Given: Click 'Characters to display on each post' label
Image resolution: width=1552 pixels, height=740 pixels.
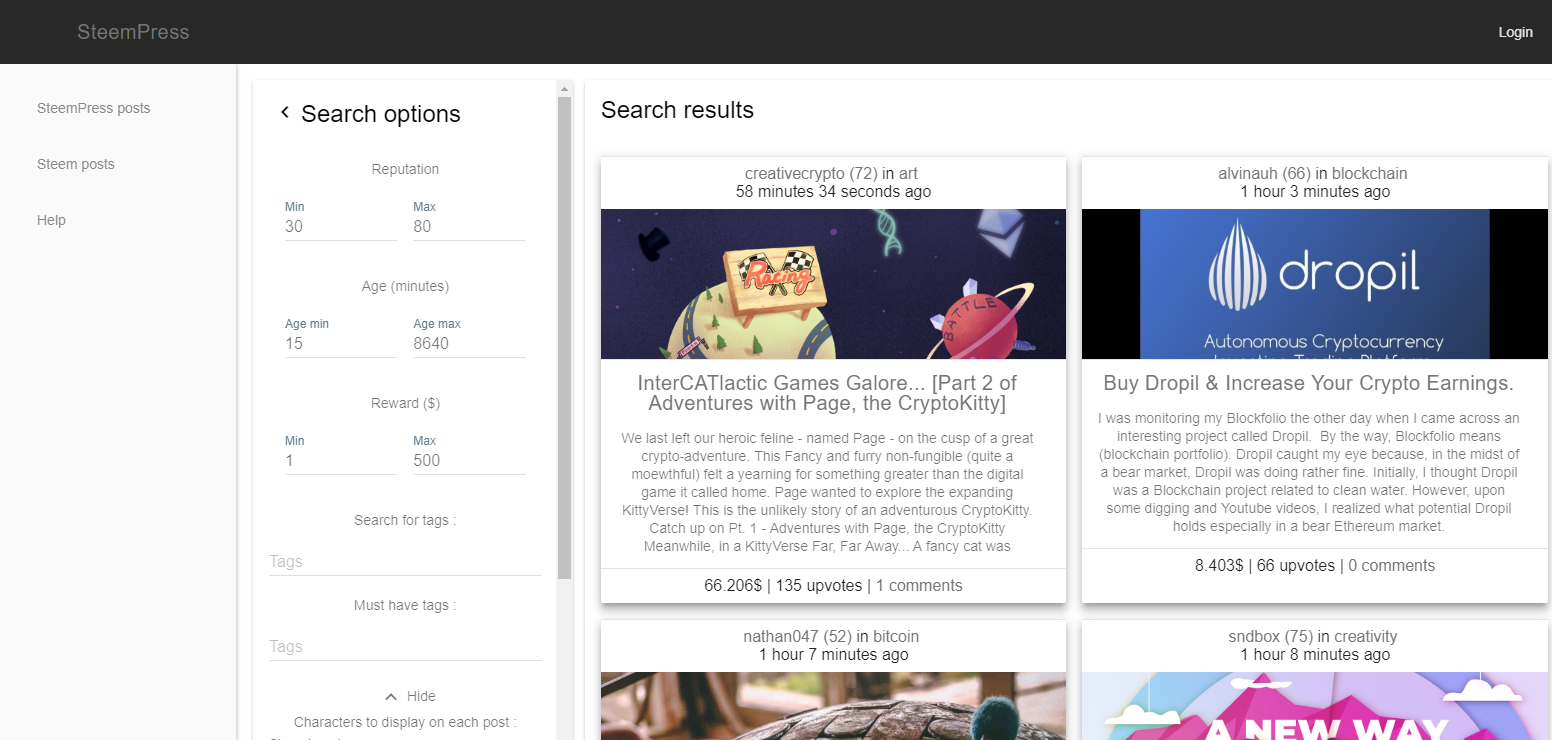Looking at the screenshot, I should [405, 722].
